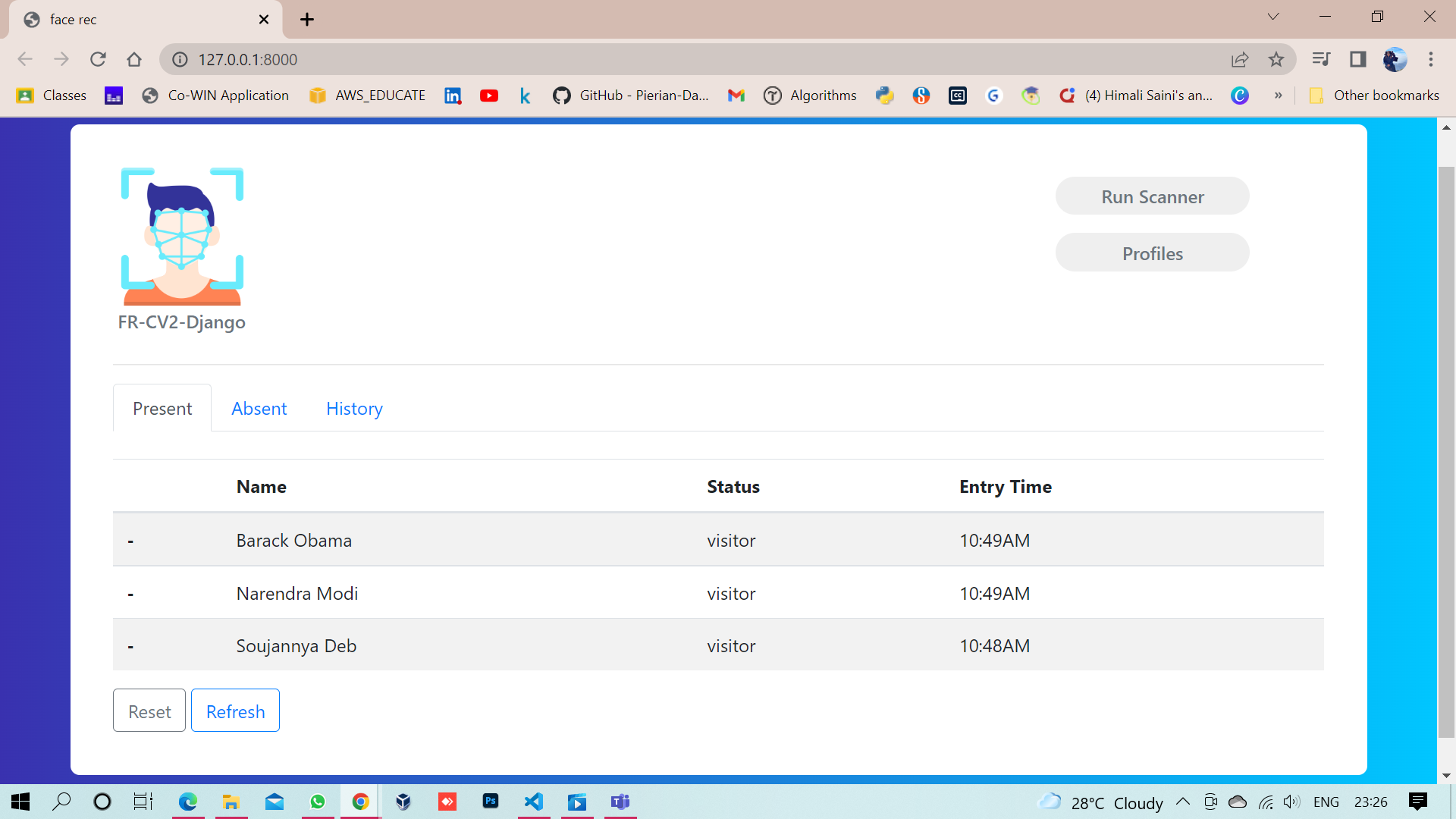Bookmark this page with the star icon

pyautogui.click(x=1276, y=59)
